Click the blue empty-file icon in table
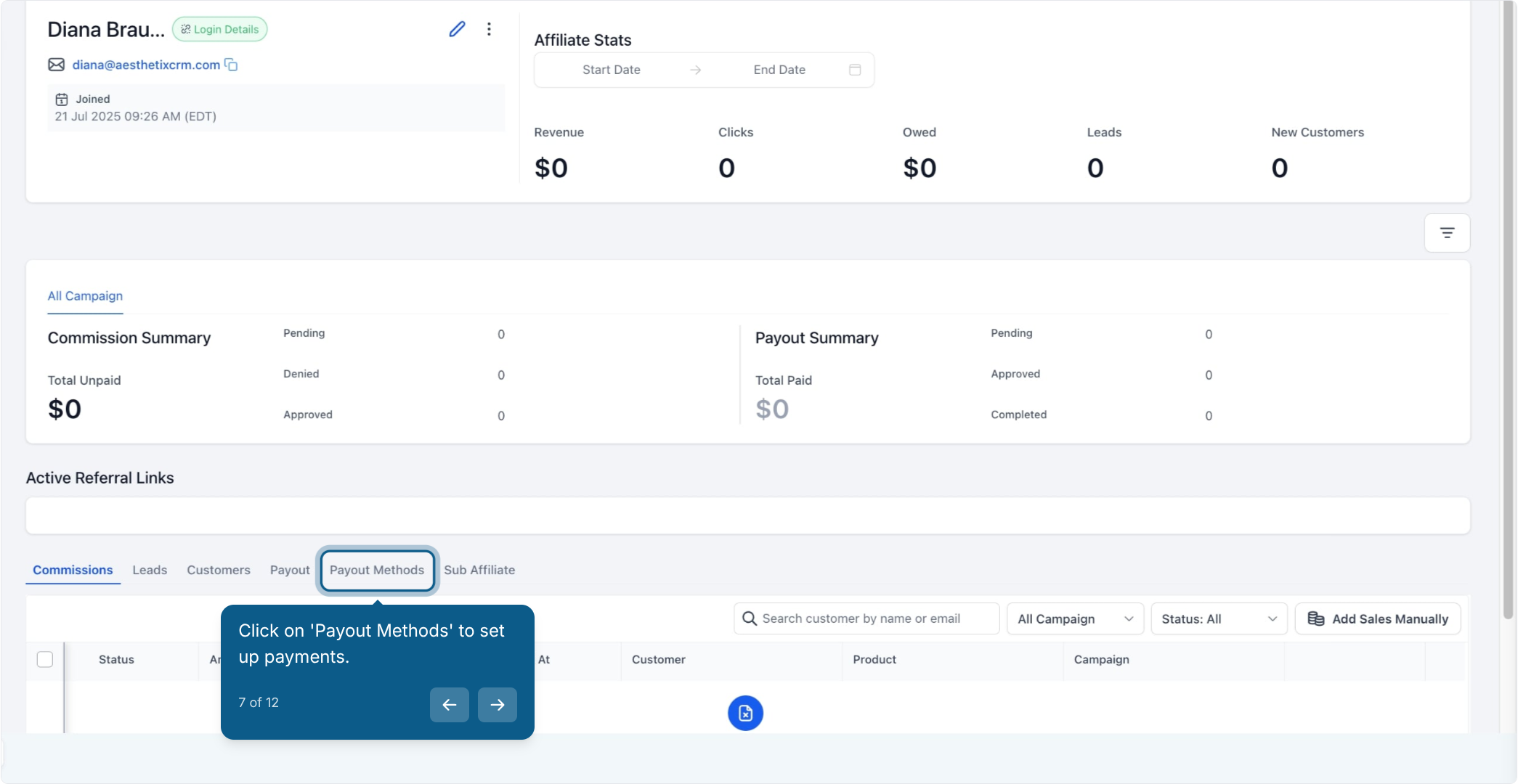 click(745, 713)
